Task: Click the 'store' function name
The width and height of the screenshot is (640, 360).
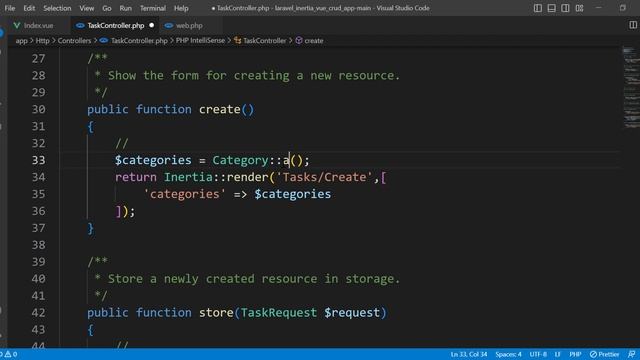Action: (x=216, y=313)
